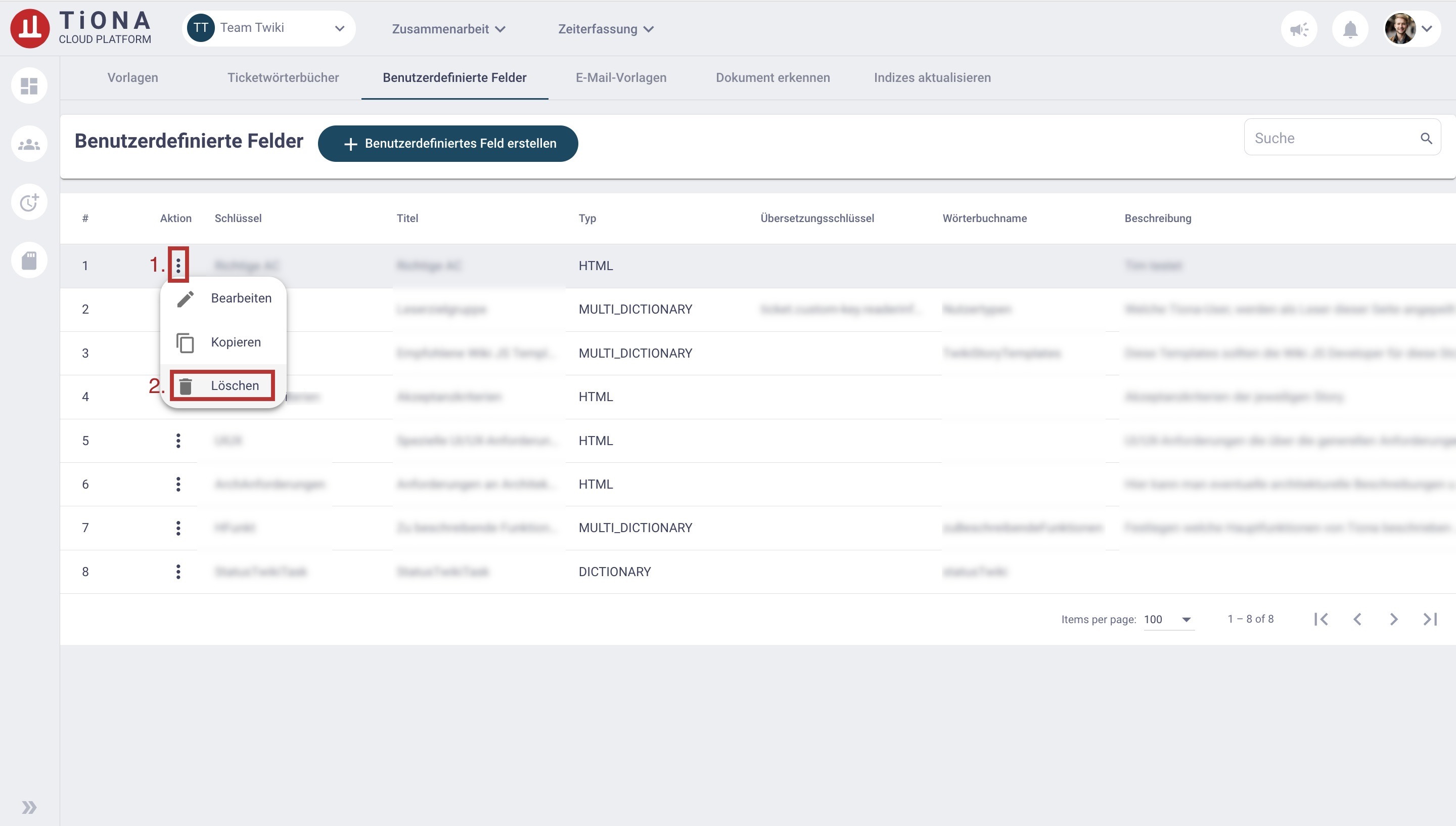This screenshot has width=1456, height=826.
Task: Expand the sidebar with double chevron
Action: point(29,807)
